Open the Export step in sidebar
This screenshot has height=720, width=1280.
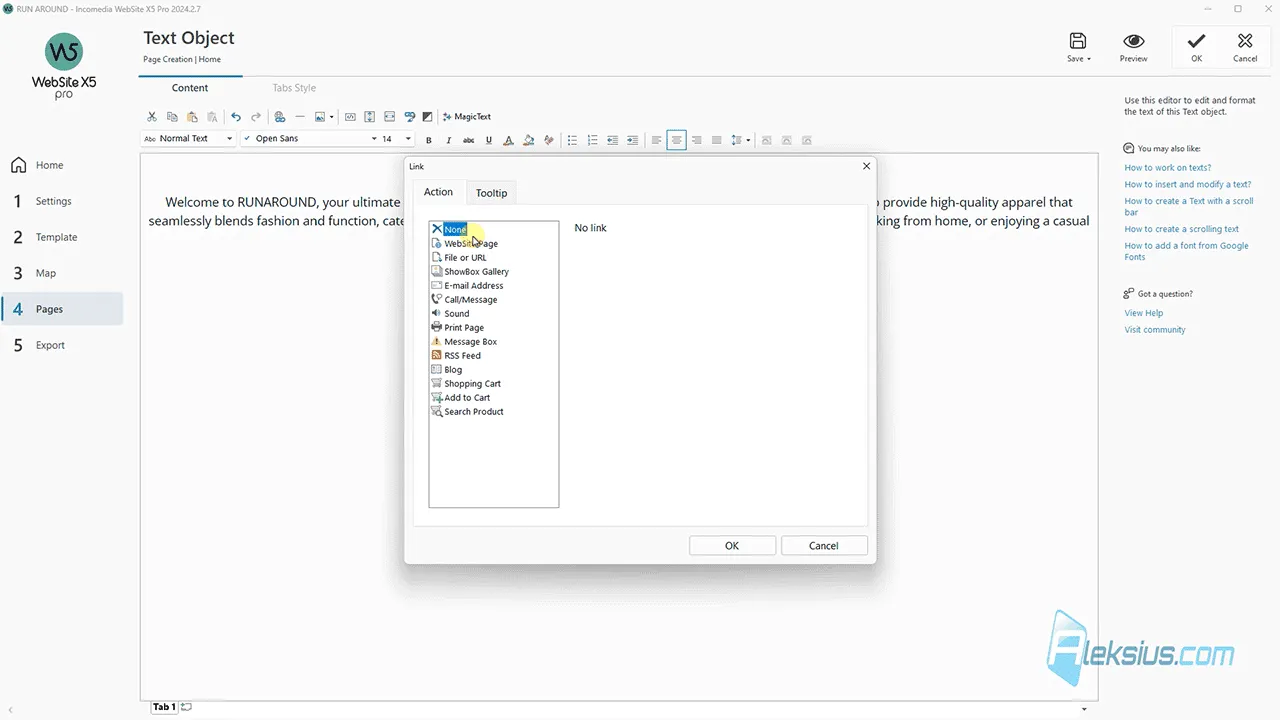click(x=62, y=345)
